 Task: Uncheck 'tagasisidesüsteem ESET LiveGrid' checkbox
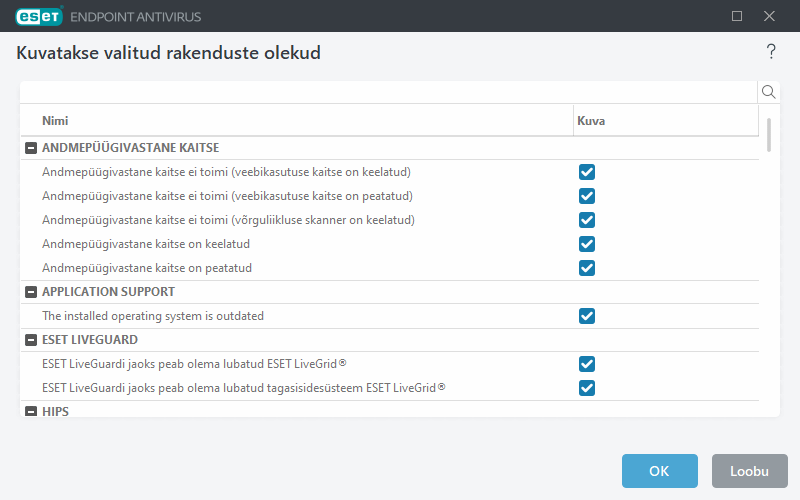click(x=587, y=388)
